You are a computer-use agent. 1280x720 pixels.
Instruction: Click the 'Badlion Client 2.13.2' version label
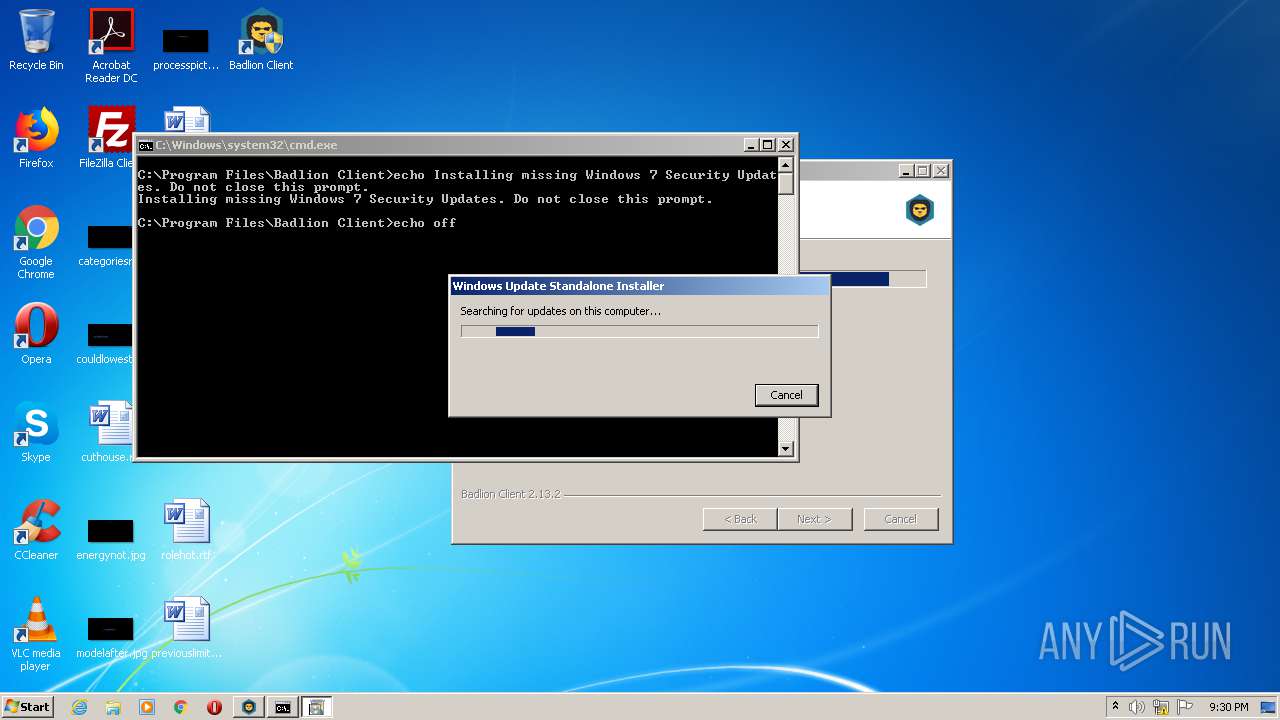pos(510,494)
